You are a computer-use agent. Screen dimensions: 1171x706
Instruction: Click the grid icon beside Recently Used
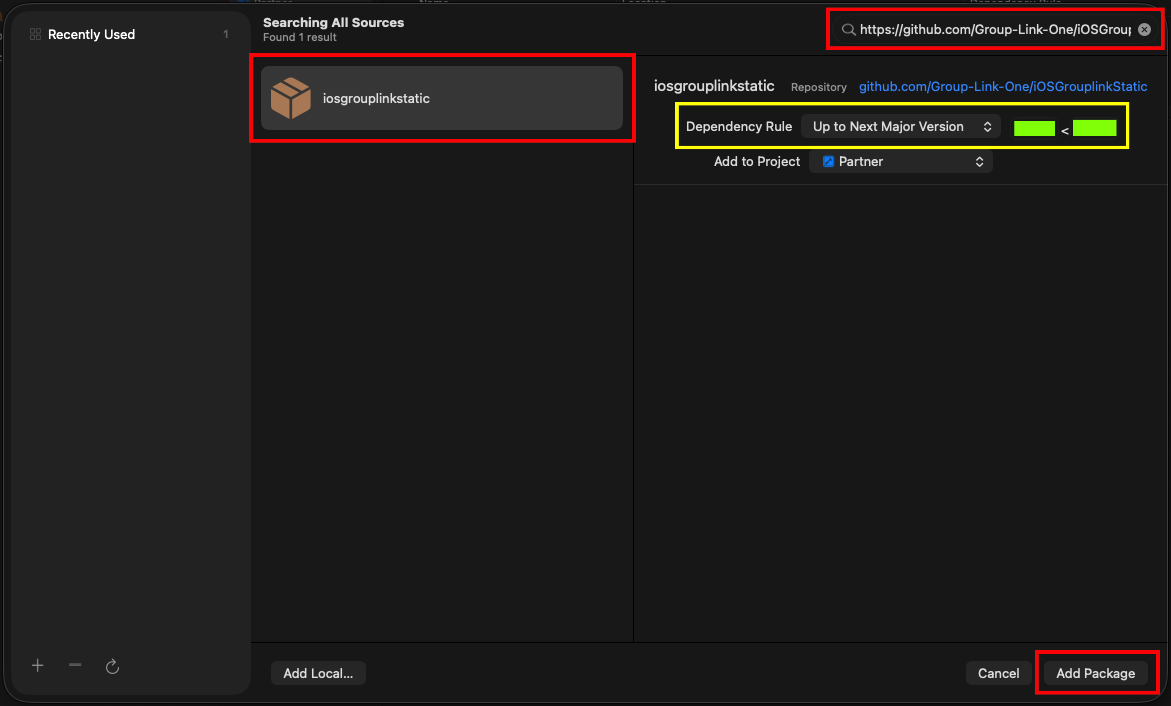pos(35,34)
